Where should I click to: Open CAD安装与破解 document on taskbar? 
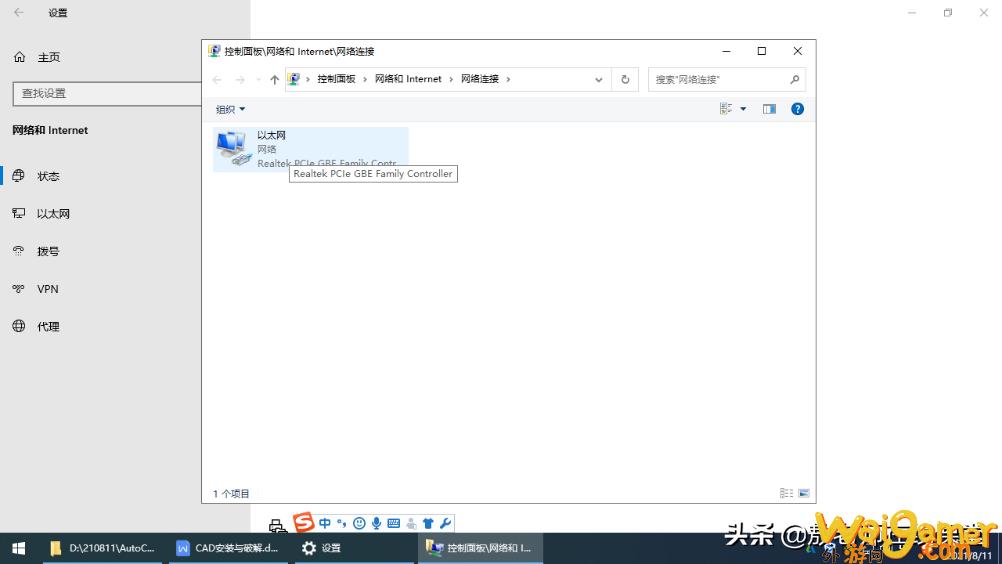pos(228,548)
